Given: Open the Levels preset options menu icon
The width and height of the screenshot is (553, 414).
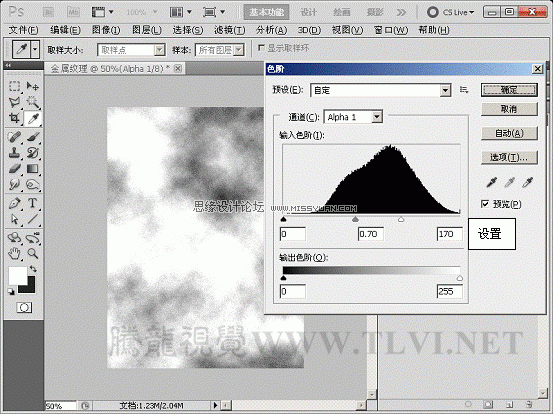Looking at the screenshot, I should 464,90.
